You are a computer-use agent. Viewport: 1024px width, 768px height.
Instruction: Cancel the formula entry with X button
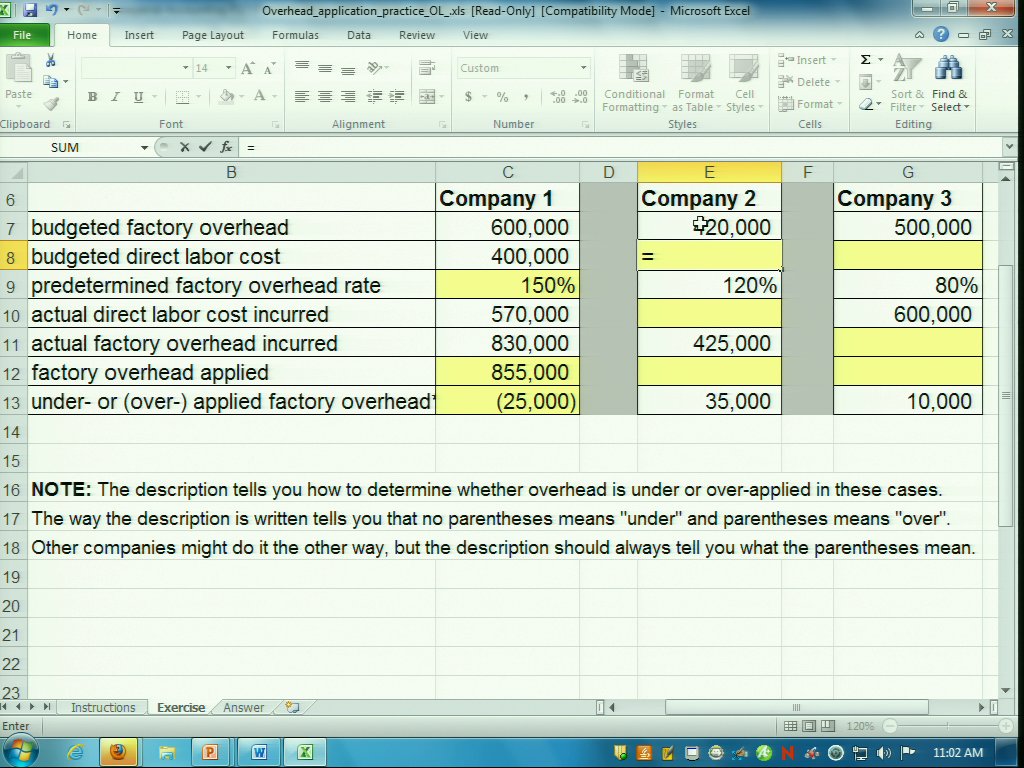185,147
